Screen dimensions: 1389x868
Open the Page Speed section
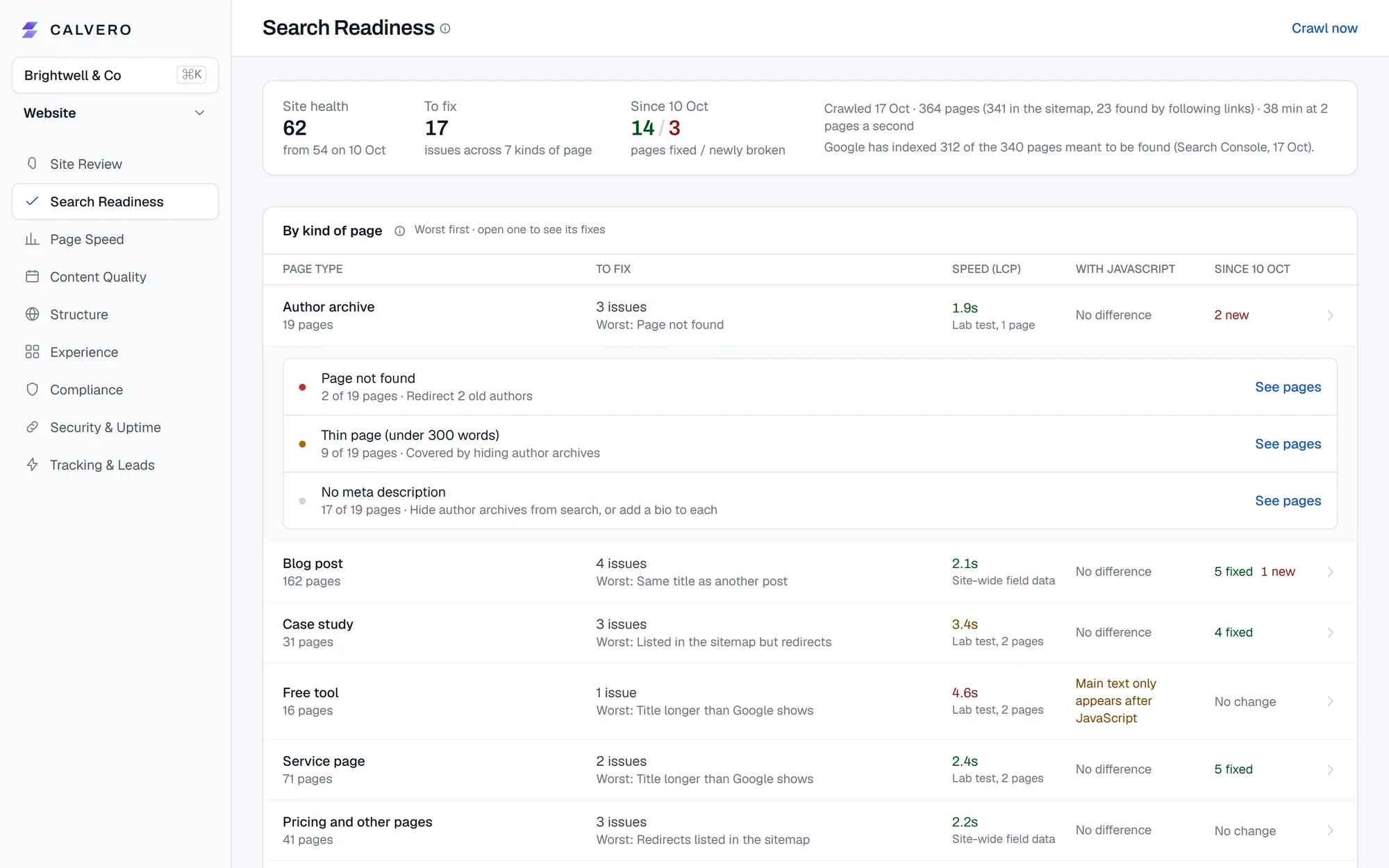pyautogui.click(x=115, y=239)
